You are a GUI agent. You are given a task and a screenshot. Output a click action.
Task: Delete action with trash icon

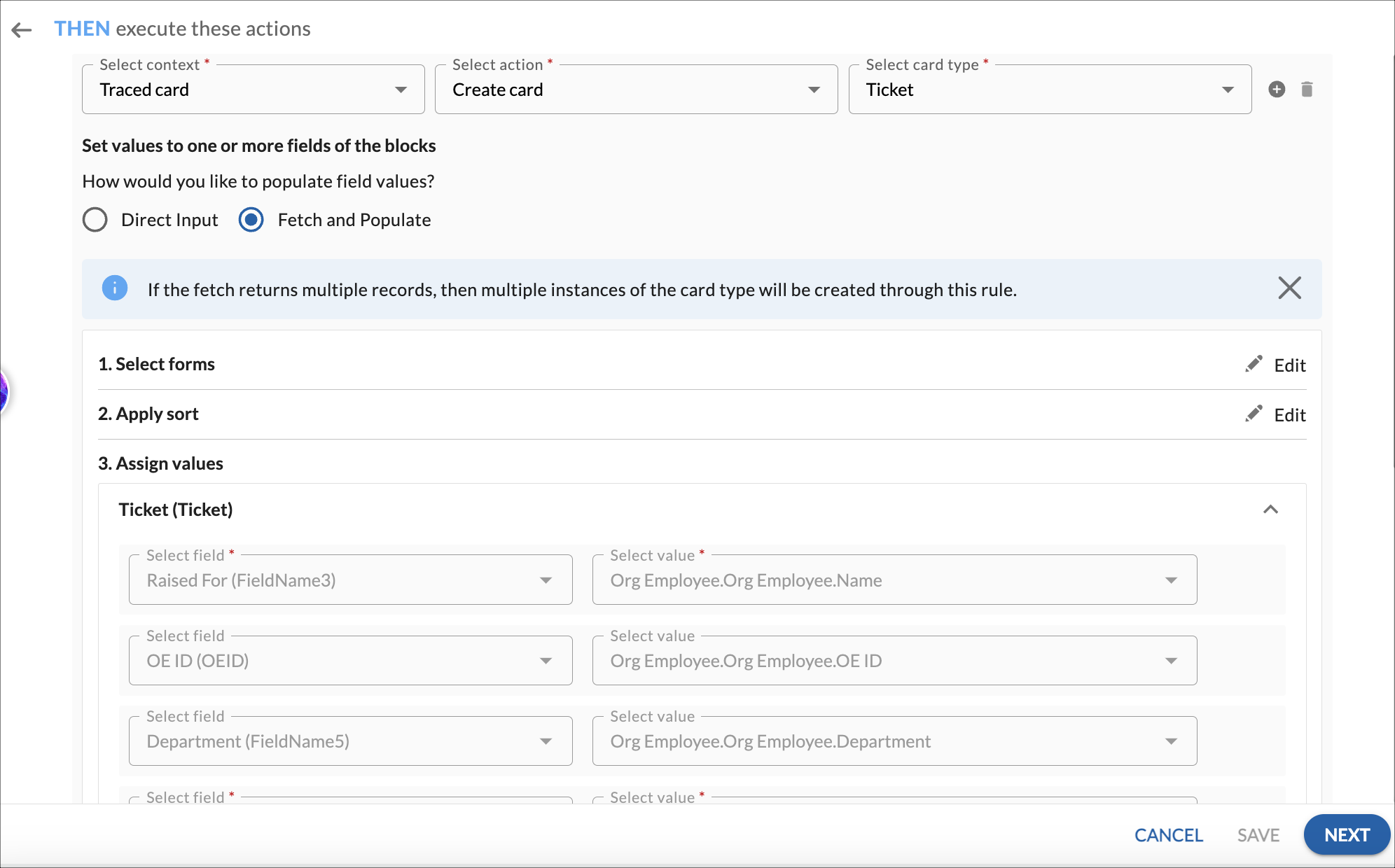point(1307,90)
